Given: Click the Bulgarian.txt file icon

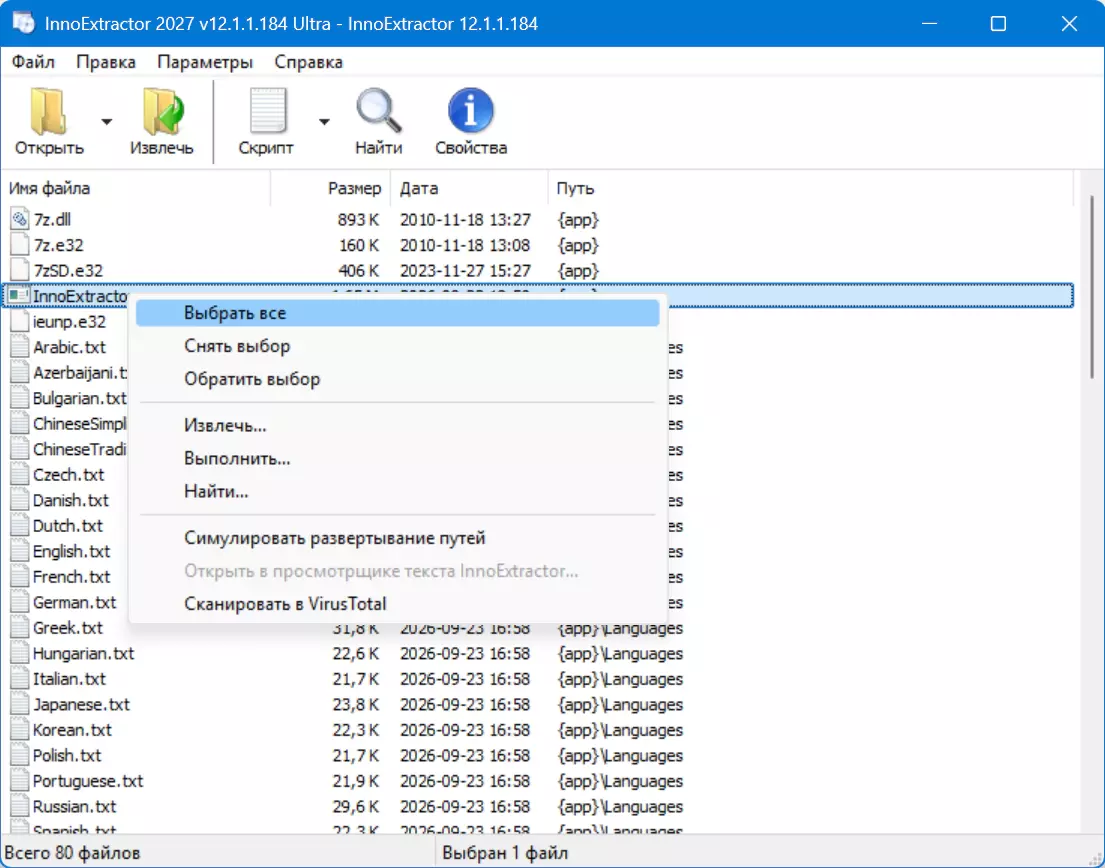Looking at the screenshot, I should coord(20,398).
